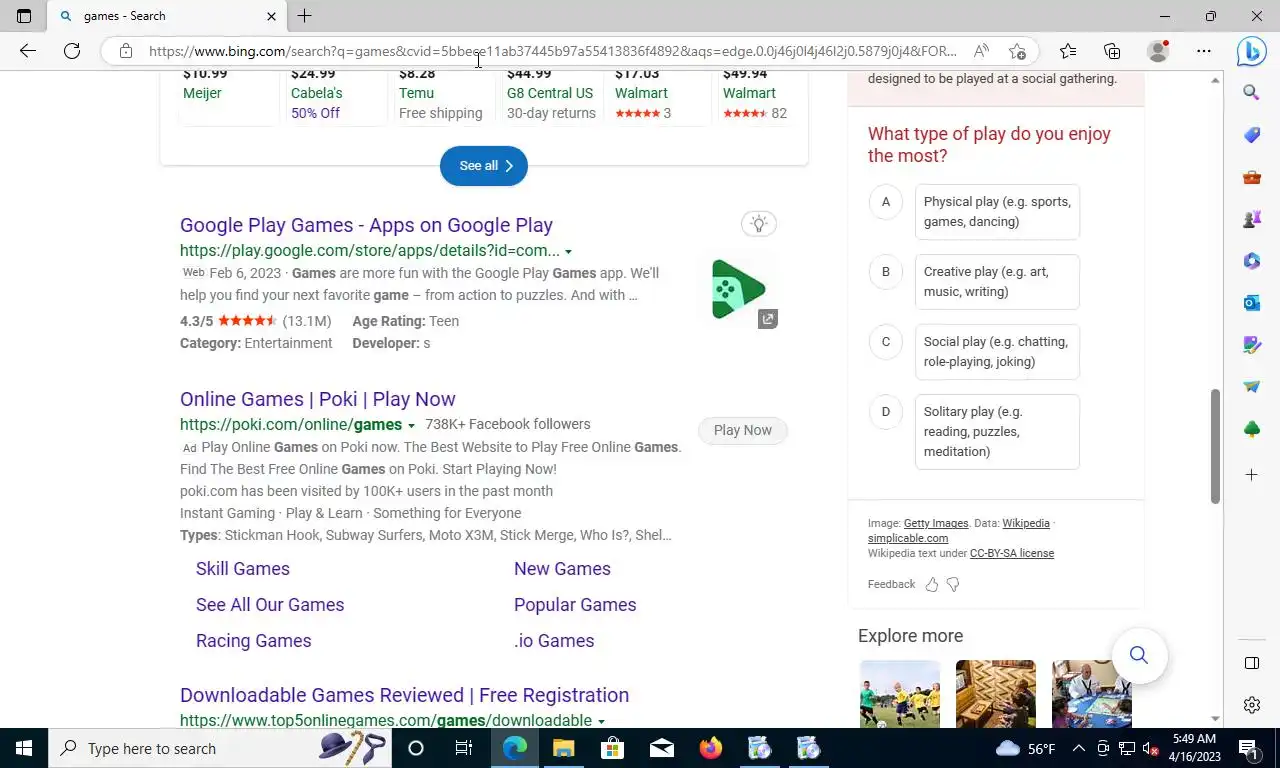Image resolution: width=1280 pixels, height=768 pixels.
Task: Give thumbs down feedback
Action: (x=953, y=584)
